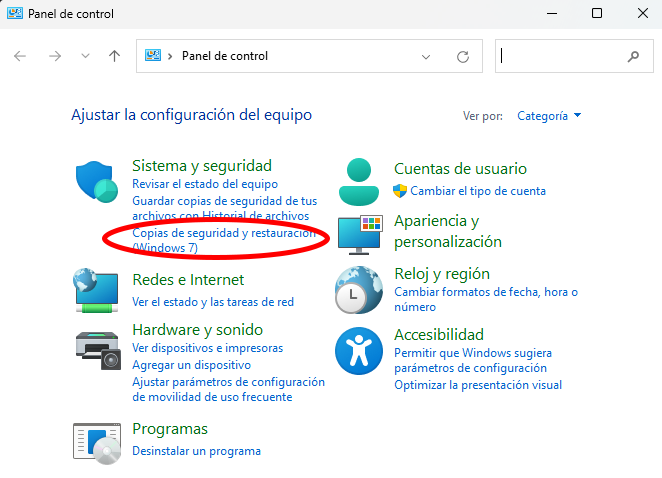
Task: Go forward with the right arrow
Action: (55, 56)
